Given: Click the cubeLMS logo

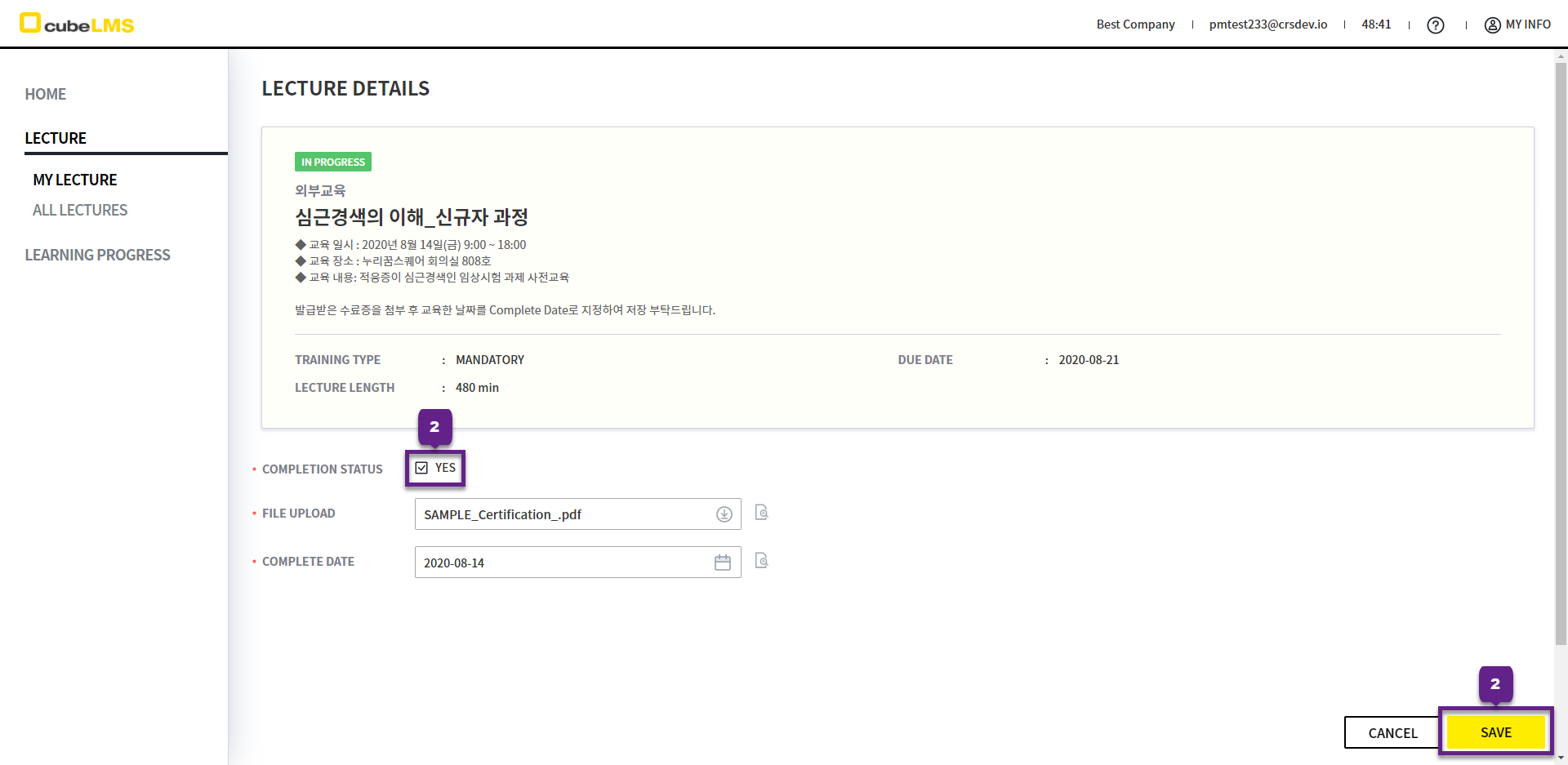Looking at the screenshot, I should pos(77,24).
